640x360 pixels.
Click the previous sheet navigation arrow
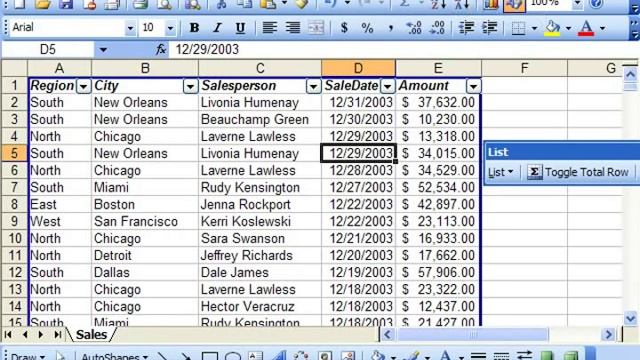click(x=25, y=335)
